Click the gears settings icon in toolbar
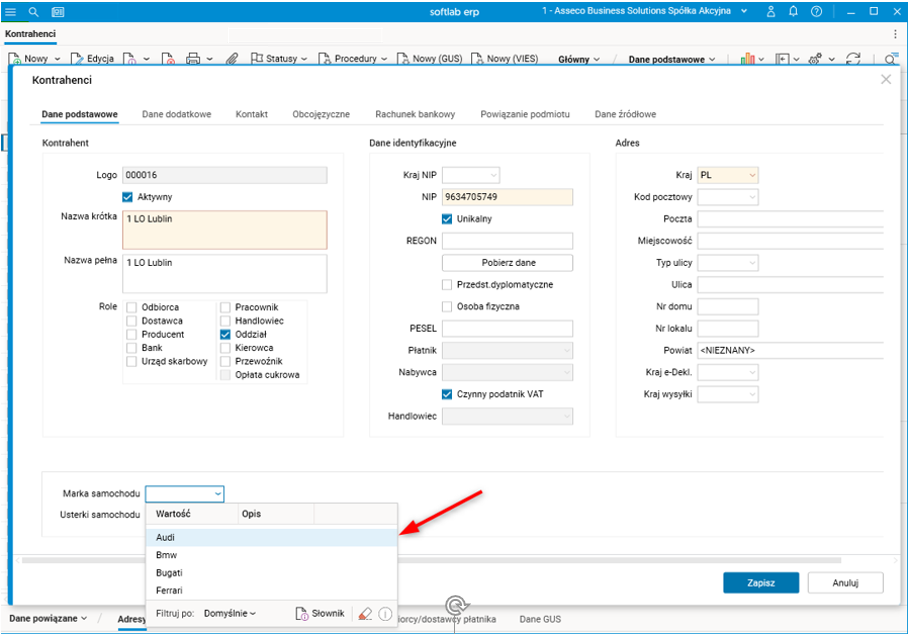Screen dimensions: 908x634 (x=815, y=58)
